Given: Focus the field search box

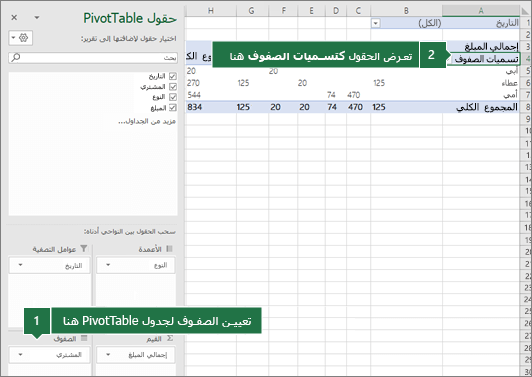Looking at the screenshot, I should click(x=93, y=58).
